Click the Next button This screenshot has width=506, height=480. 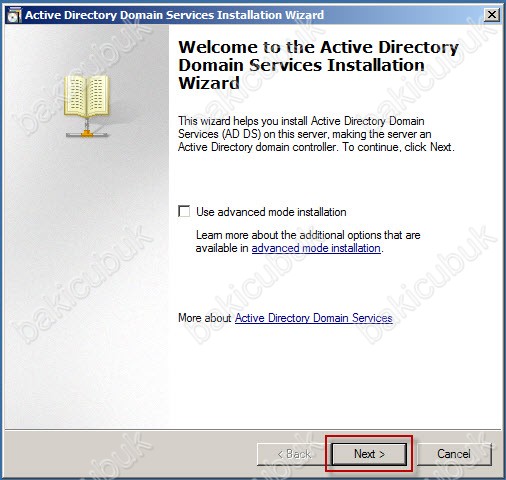pos(369,454)
